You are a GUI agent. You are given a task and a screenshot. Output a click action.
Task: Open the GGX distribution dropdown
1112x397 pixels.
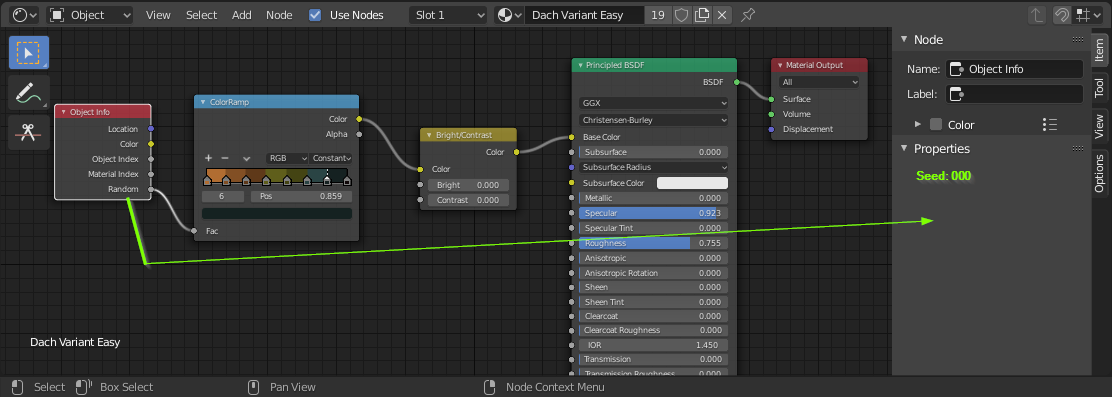[x=654, y=103]
